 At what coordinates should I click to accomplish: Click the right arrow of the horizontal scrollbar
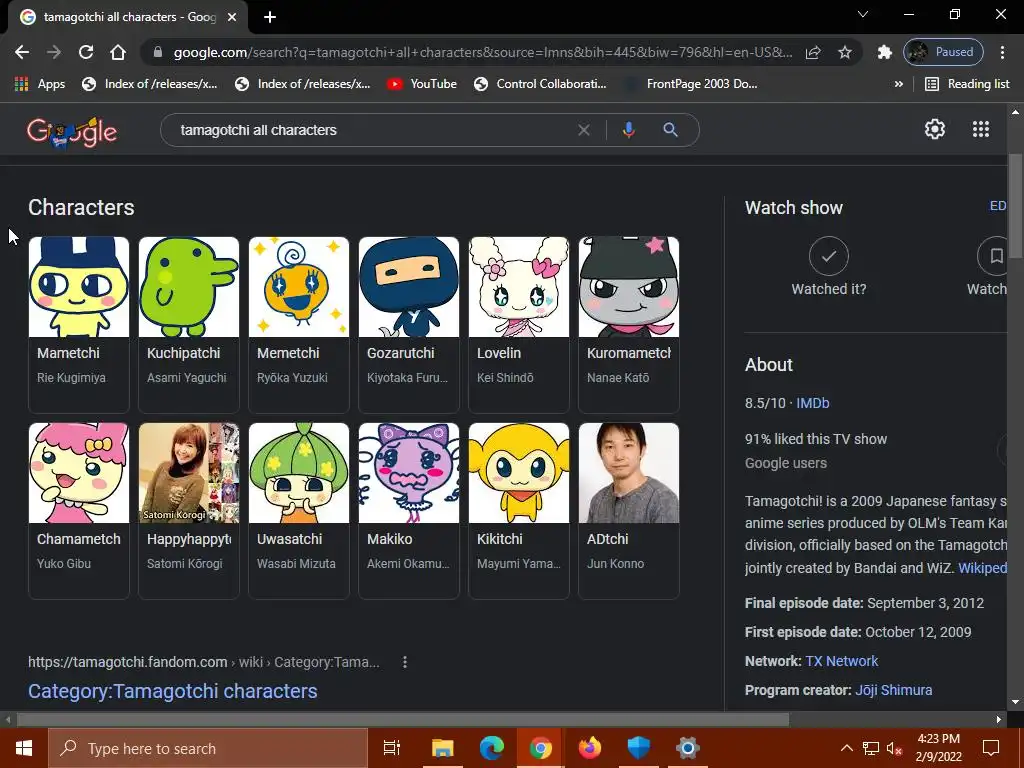point(999,720)
